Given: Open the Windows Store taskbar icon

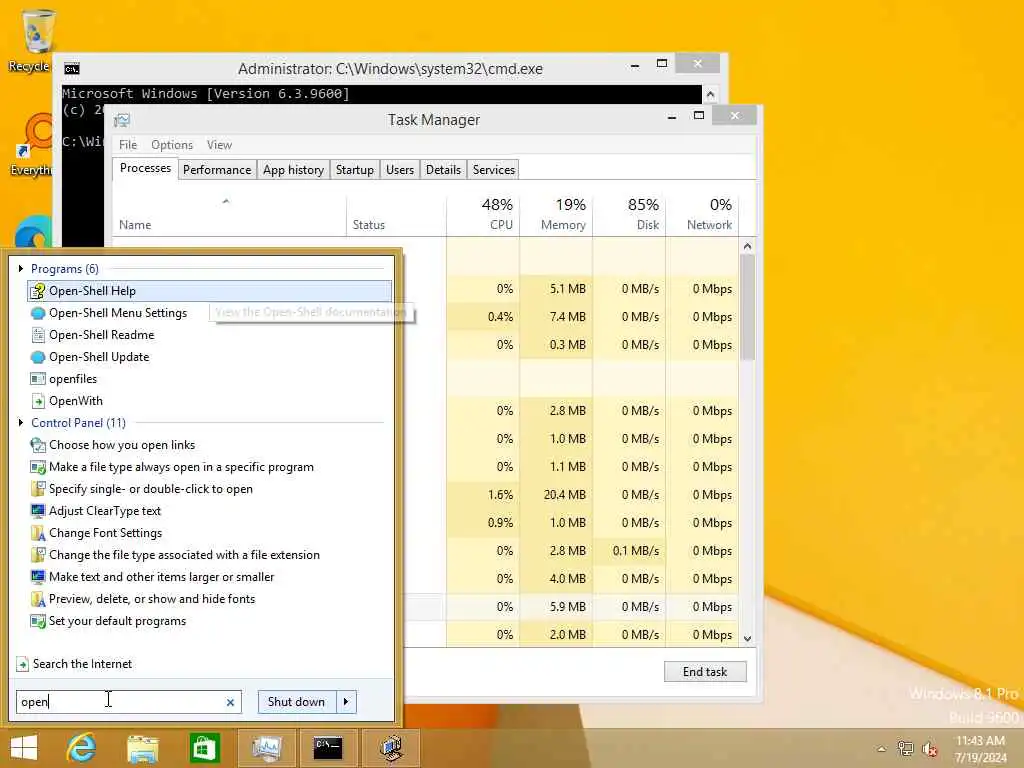Looking at the screenshot, I should pyautogui.click(x=204, y=748).
